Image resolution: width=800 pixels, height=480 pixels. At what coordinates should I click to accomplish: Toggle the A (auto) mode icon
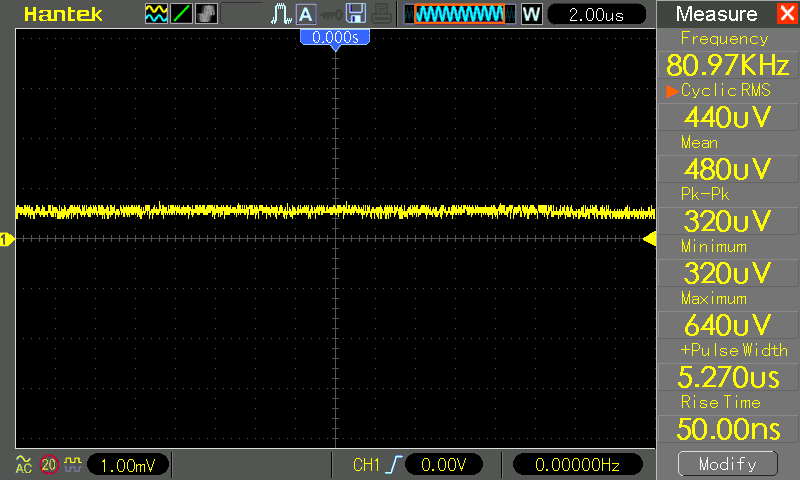[306, 14]
